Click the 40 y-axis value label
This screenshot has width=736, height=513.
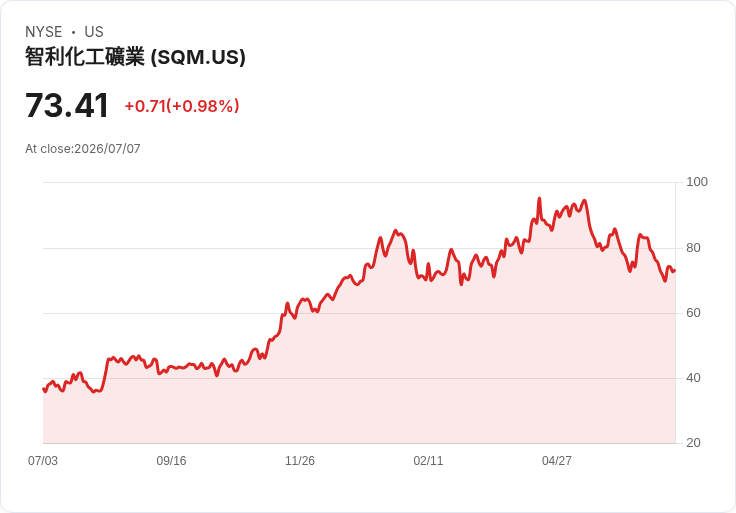click(693, 377)
